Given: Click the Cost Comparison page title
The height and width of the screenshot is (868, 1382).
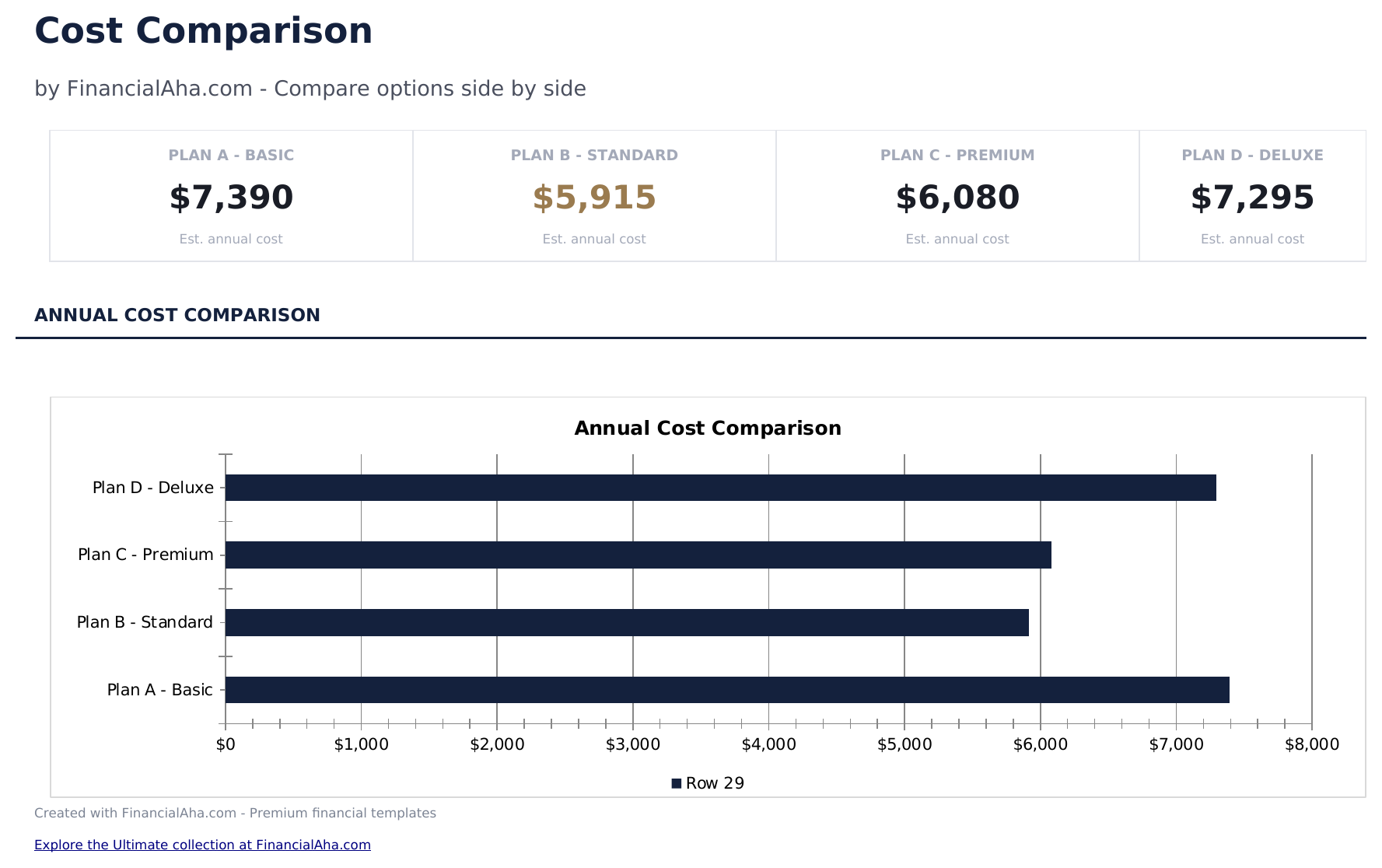Looking at the screenshot, I should (203, 30).
